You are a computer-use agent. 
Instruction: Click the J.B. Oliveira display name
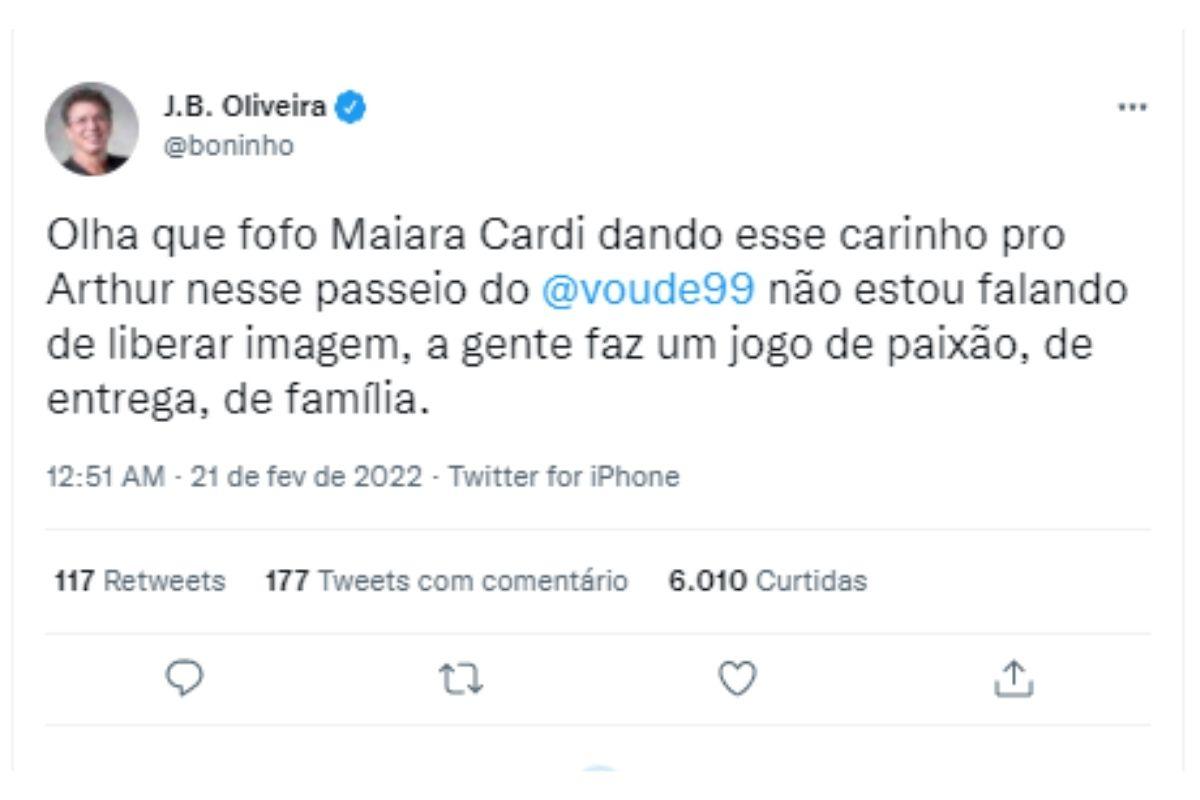point(244,107)
